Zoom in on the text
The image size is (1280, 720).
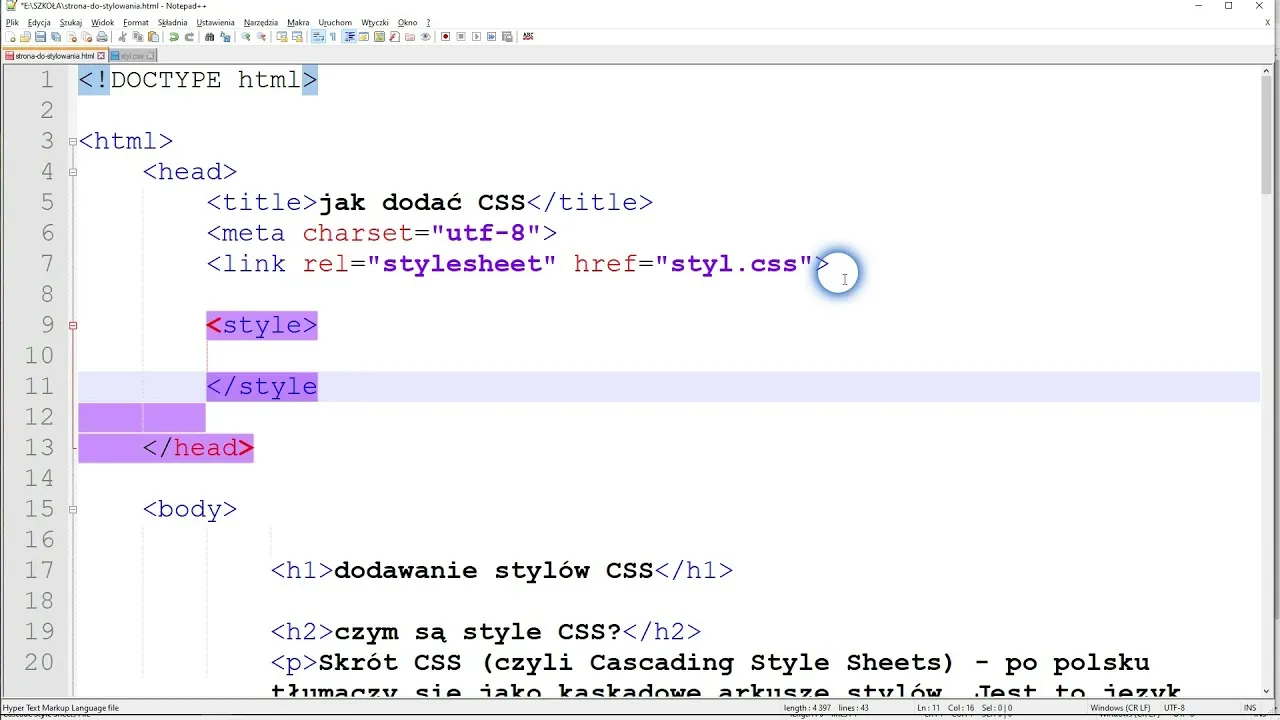245,36
